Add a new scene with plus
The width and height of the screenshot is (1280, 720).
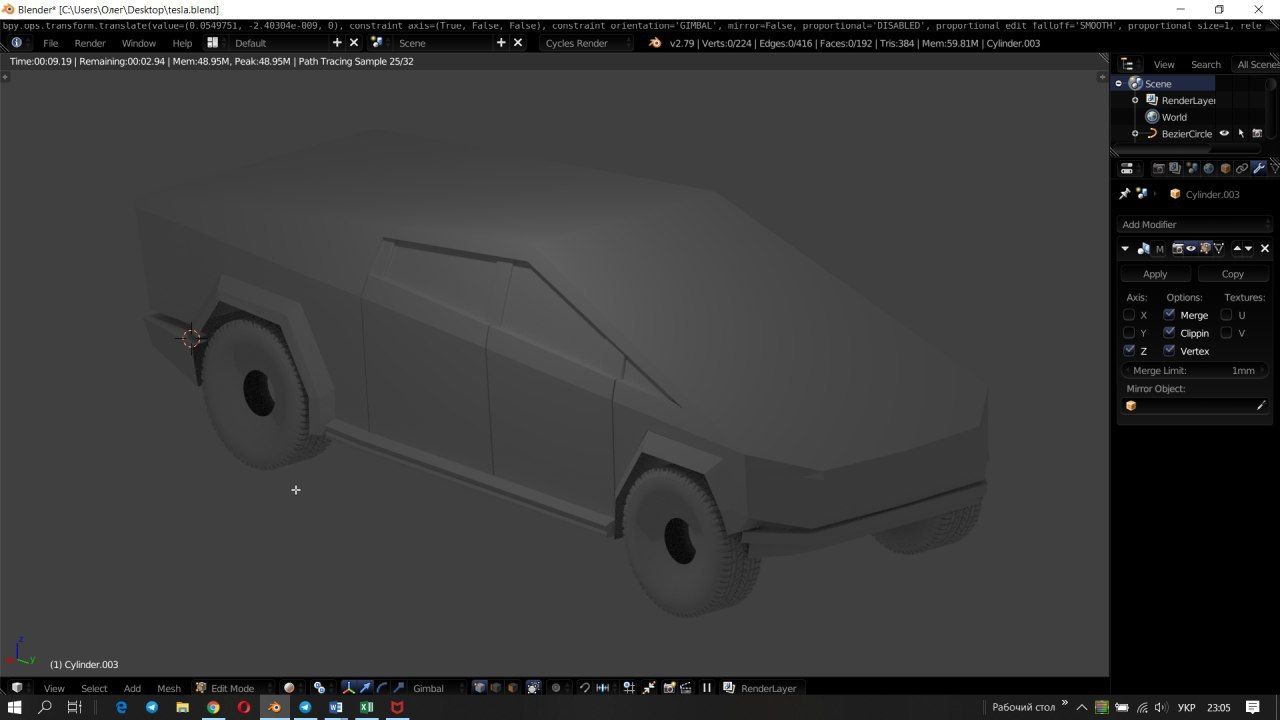coord(501,43)
